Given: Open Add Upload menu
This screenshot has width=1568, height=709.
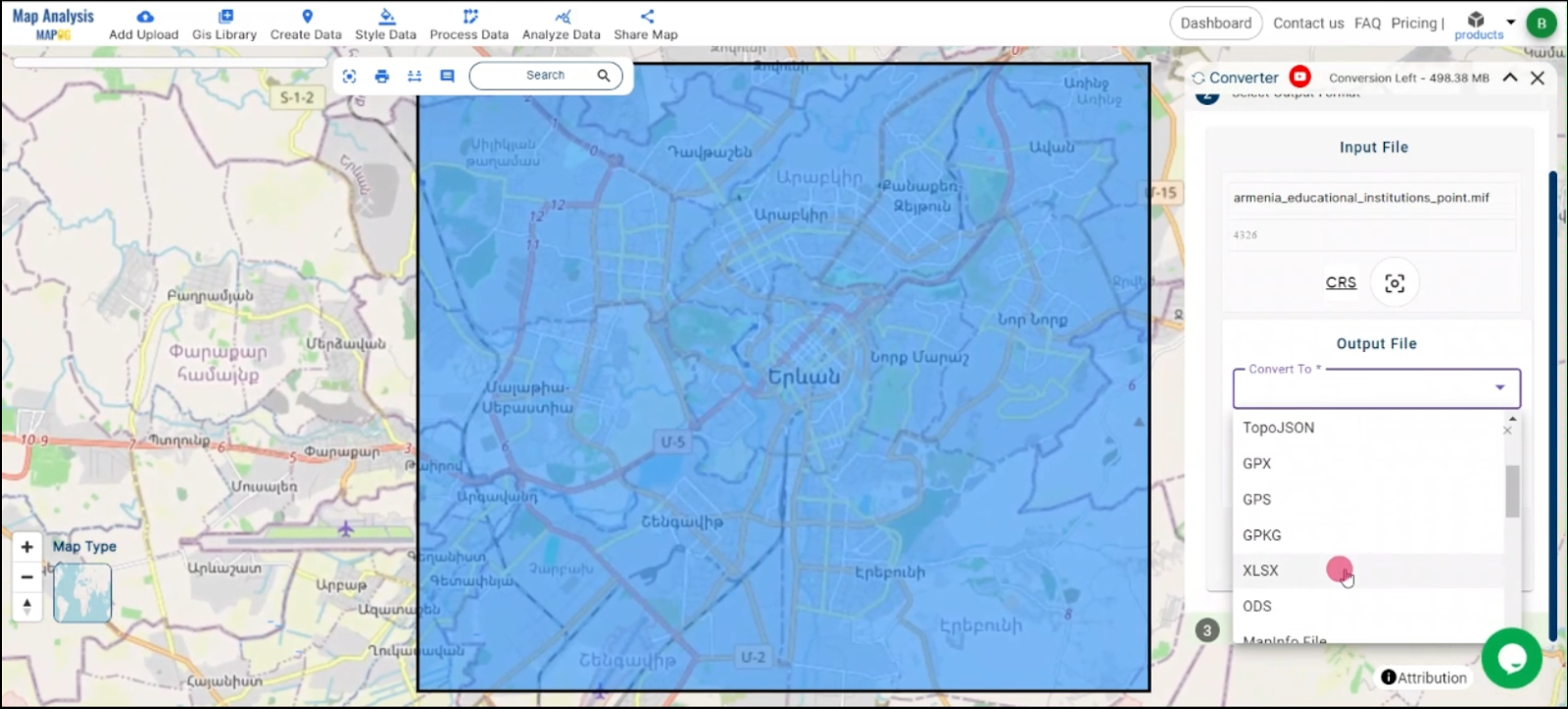Looking at the screenshot, I should (143, 25).
